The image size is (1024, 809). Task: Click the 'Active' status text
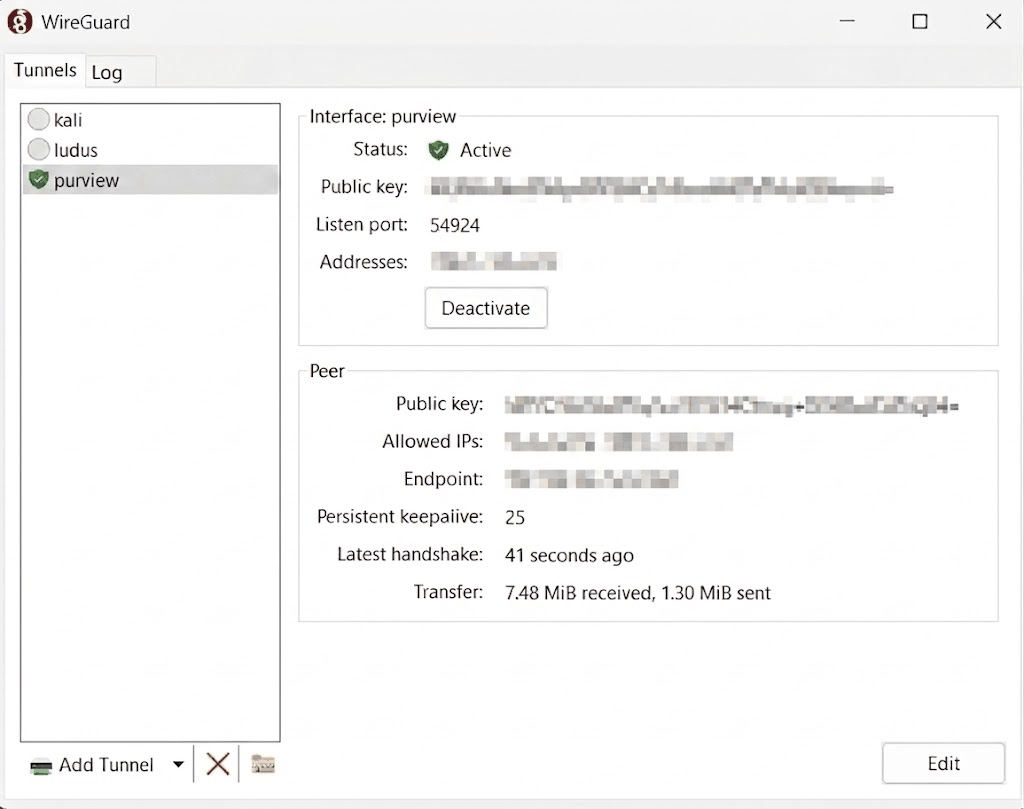[x=485, y=150]
